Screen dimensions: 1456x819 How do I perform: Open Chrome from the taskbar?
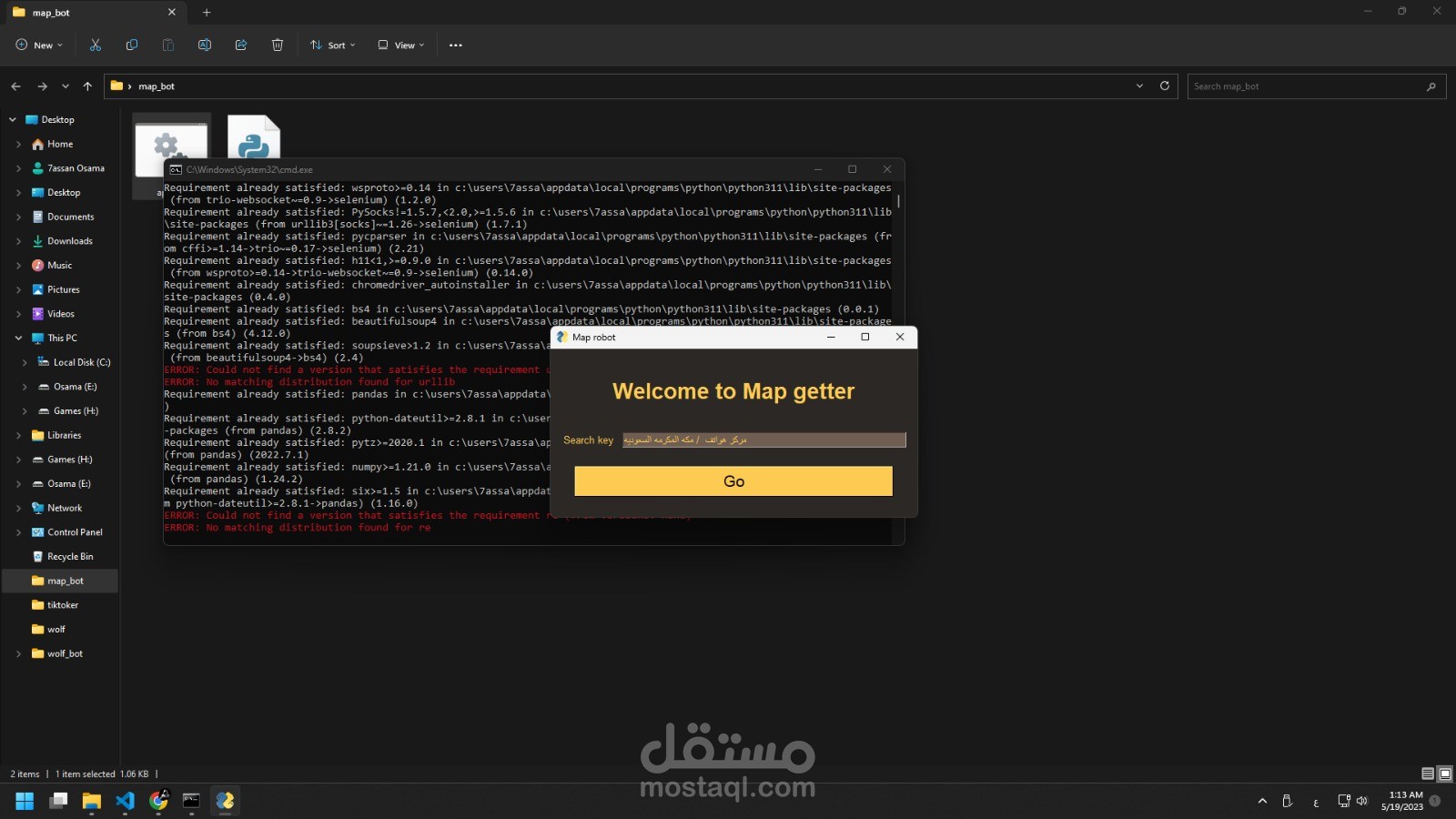coord(159,801)
